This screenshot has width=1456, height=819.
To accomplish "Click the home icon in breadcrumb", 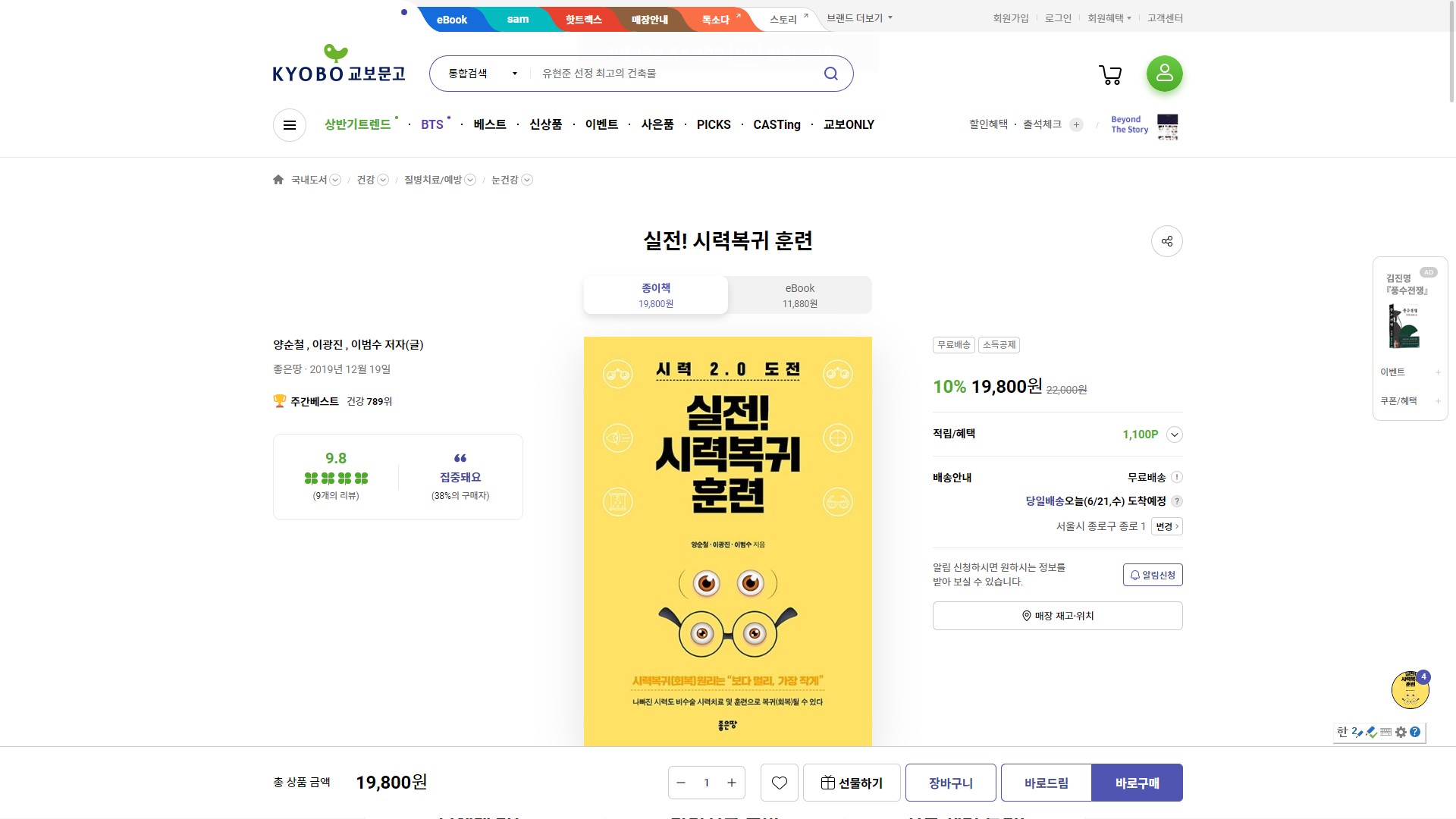I will tap(278, 180).
